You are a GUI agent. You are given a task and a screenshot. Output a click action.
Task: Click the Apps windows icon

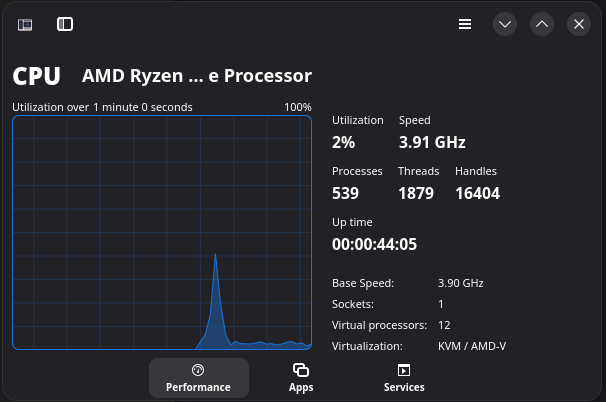[x=301, y=370]
